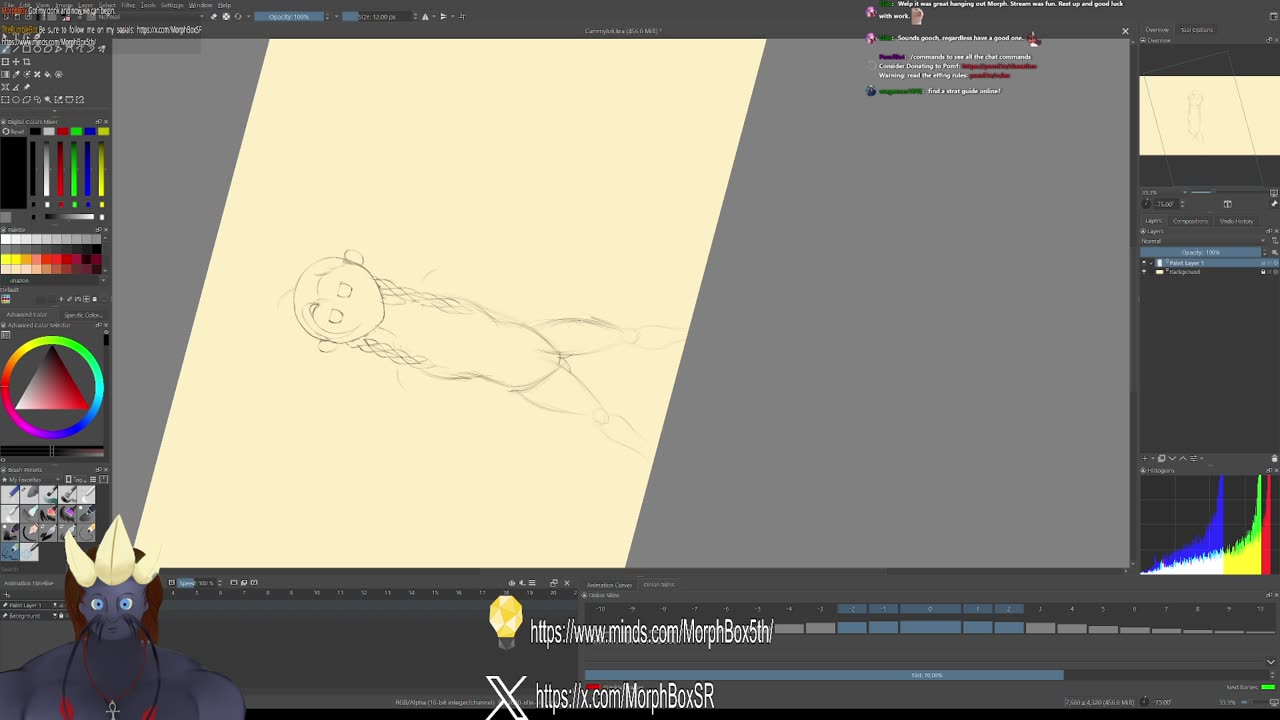This screenshot has width=1280, height=720.
Task: Toggle the Overview pin icon
Action: [x=1274, y=204]
